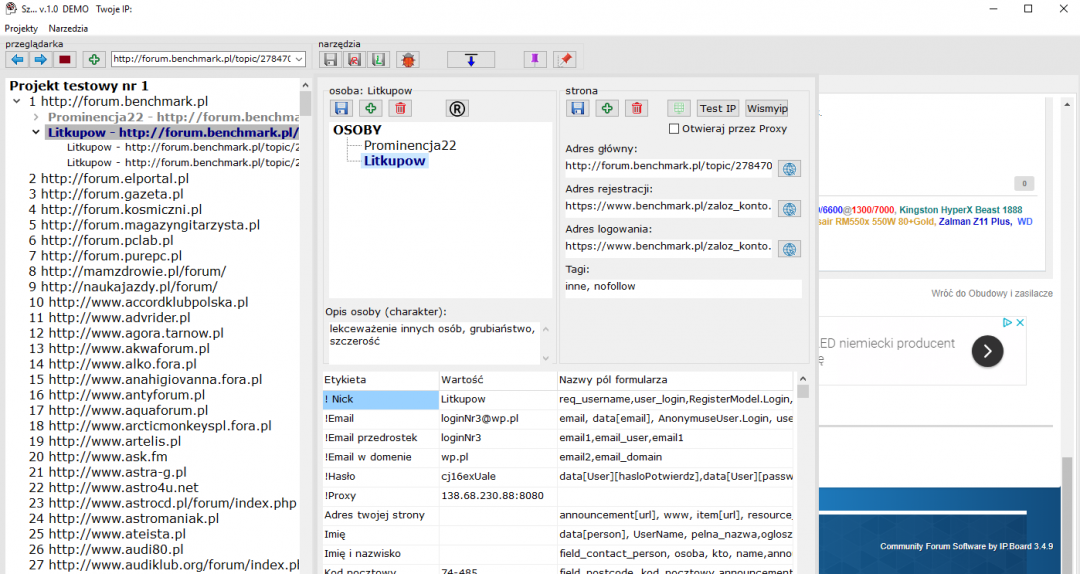Click the ladybug icon in narzędzia toolbar
The width and height of the screenshot is (1080, 574).
coord(408,60)
